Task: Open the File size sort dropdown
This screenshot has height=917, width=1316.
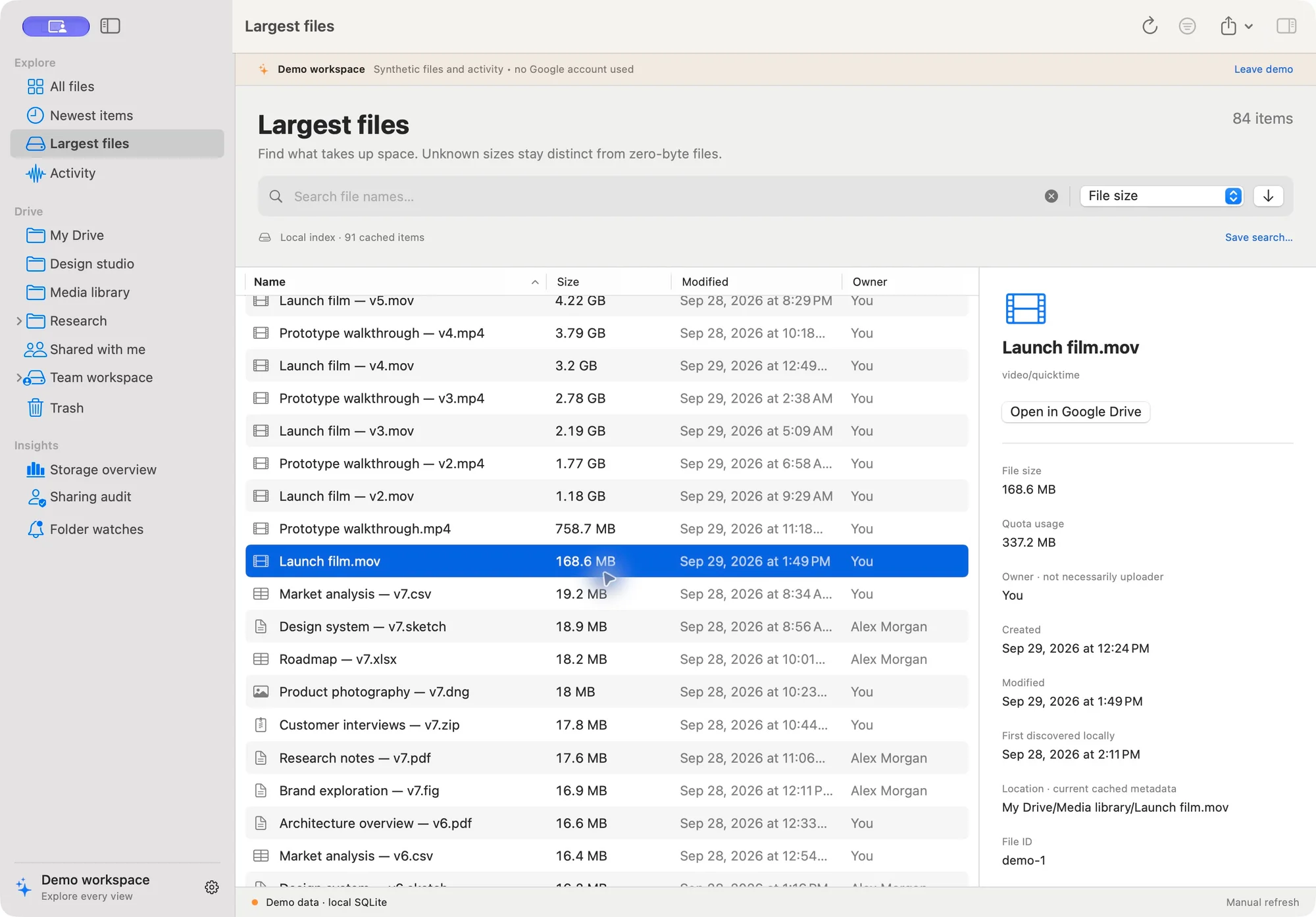Action: click(1162, 196)
